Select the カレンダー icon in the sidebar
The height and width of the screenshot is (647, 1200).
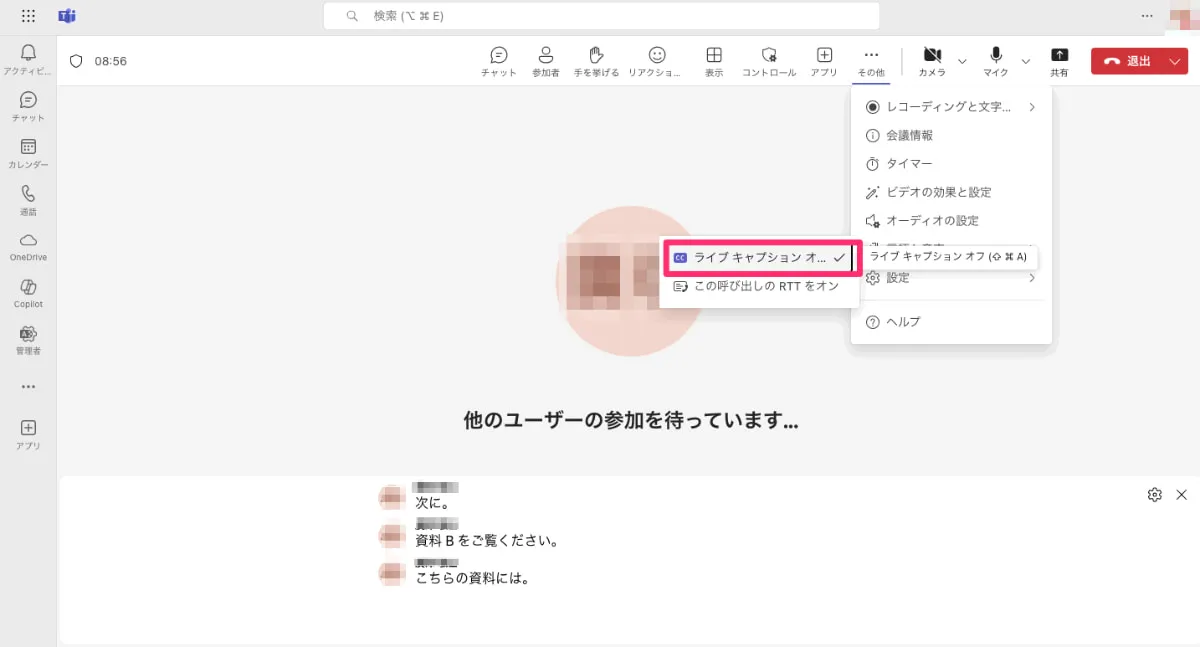[28, 148]
